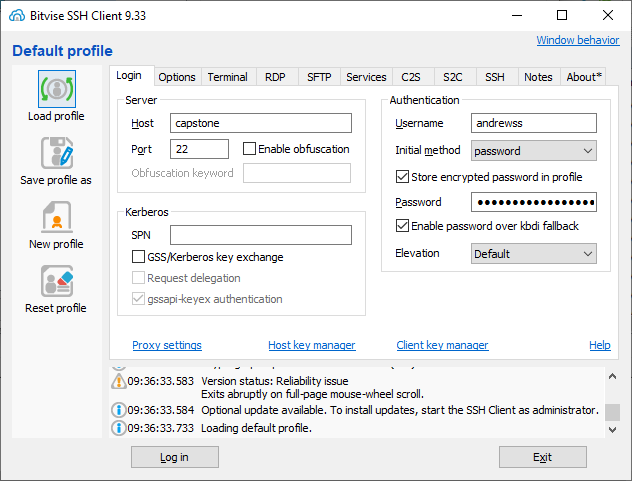The width and height of the screenshot is (632, 481).
Task: Click info icon beside Loading default profile
Action: 119,428
